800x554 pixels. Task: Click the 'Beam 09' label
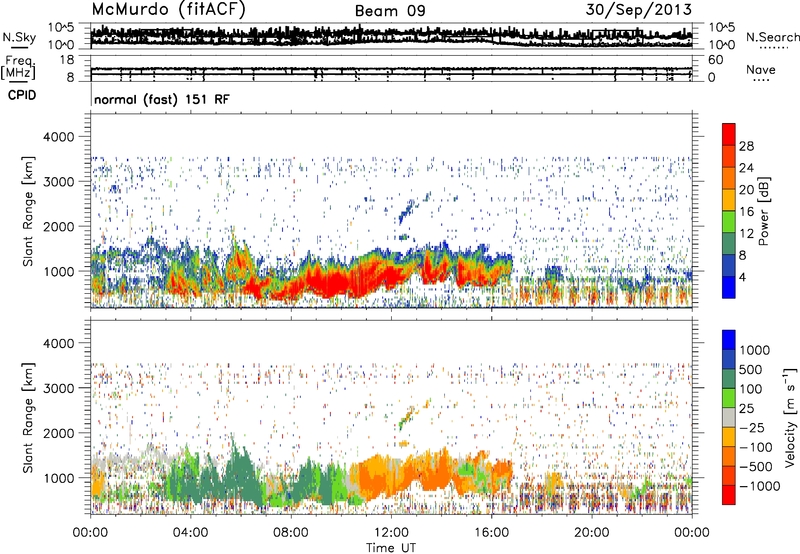tap(390, 11)
